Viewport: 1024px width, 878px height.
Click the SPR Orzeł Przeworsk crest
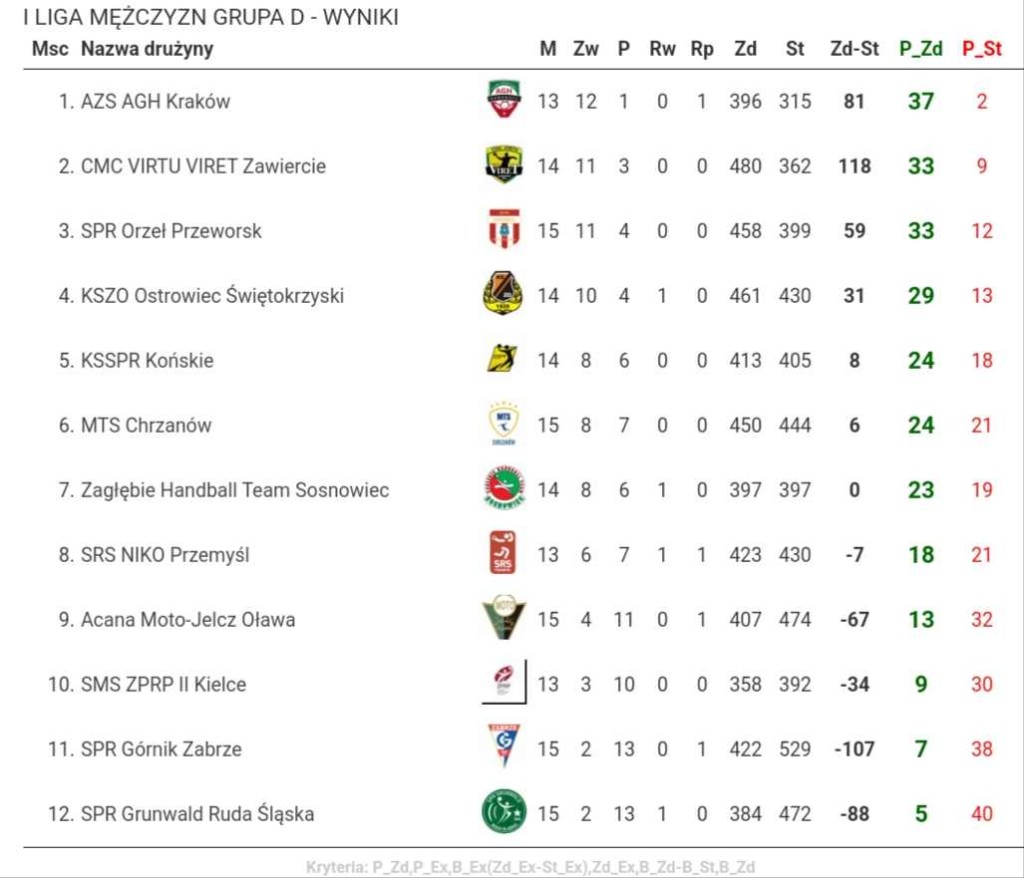coord(504,230)
